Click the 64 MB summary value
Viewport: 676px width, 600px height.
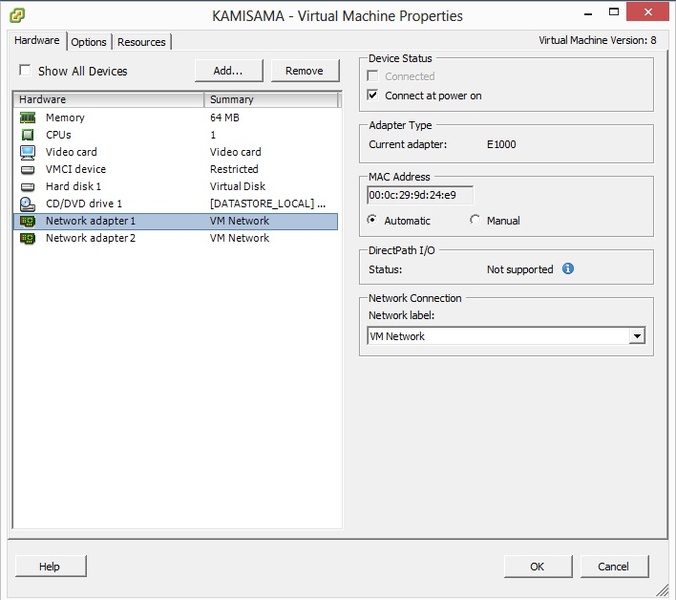click(225, 118)
